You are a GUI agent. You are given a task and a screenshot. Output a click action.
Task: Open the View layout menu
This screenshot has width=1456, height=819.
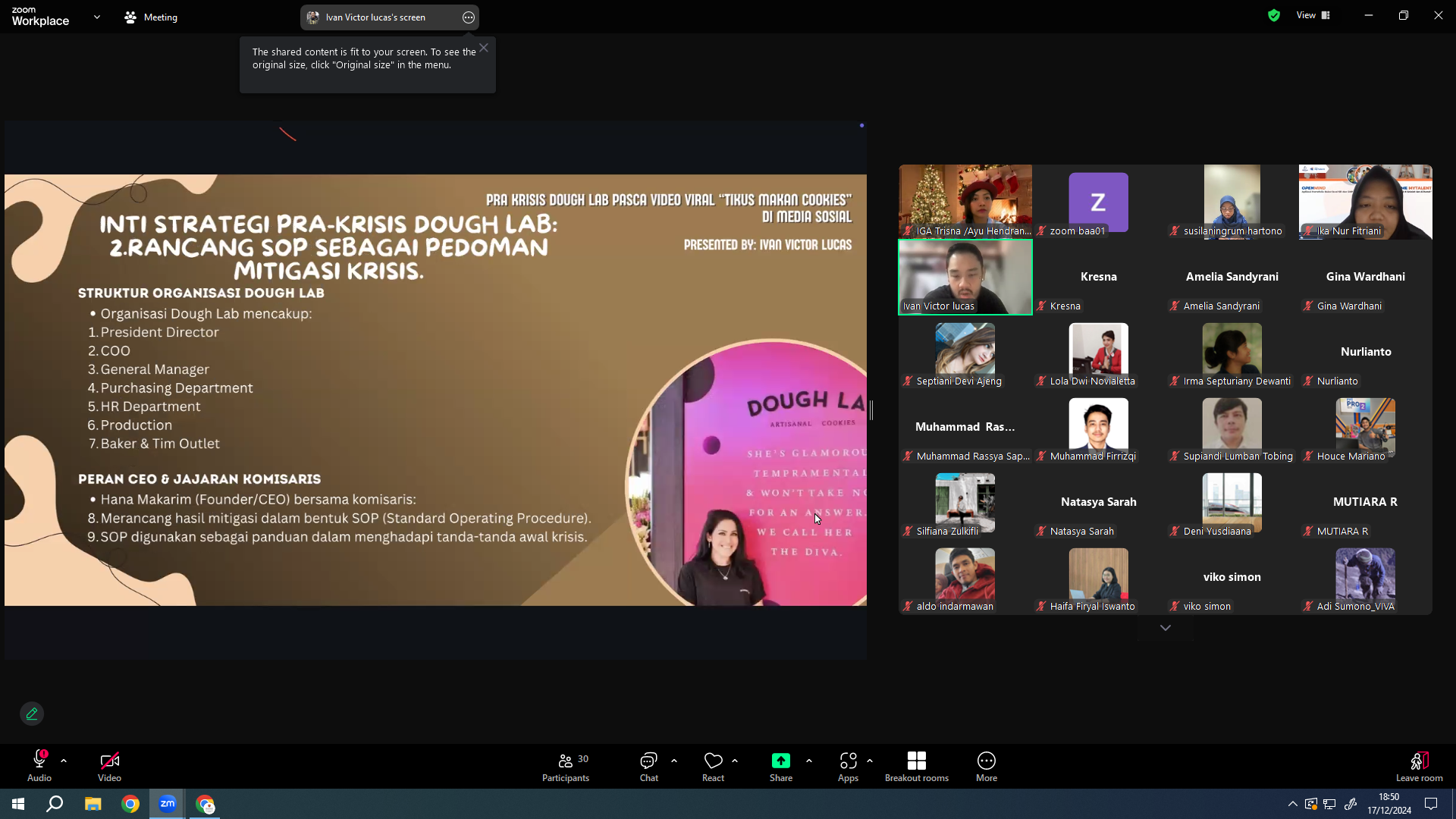[x=1313, y=15]
